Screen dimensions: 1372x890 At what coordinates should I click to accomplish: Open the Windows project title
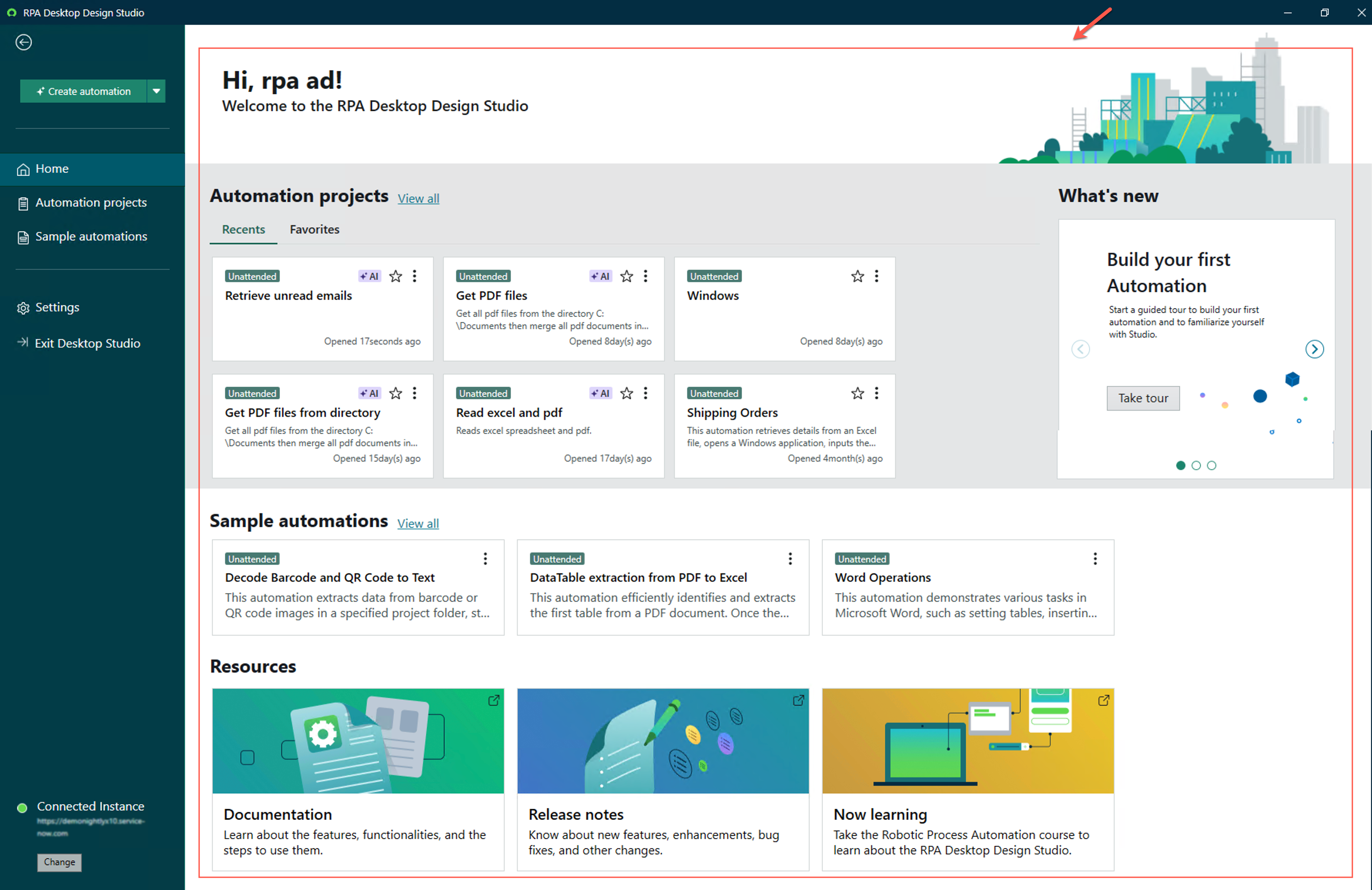pyautogui.click(x=713, y=296)
